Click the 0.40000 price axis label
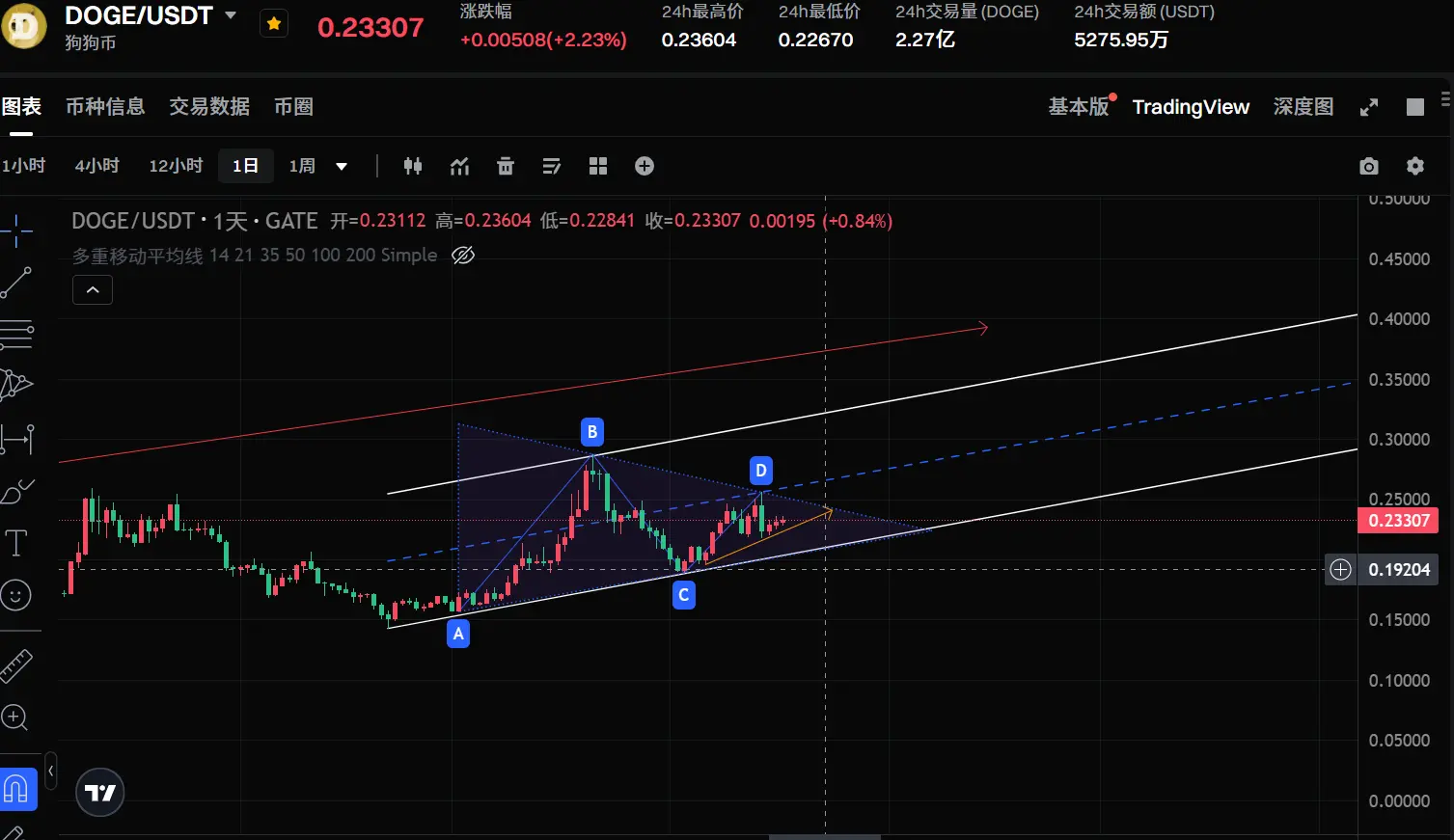1454x840 pixels. [x=1399, y=319]
